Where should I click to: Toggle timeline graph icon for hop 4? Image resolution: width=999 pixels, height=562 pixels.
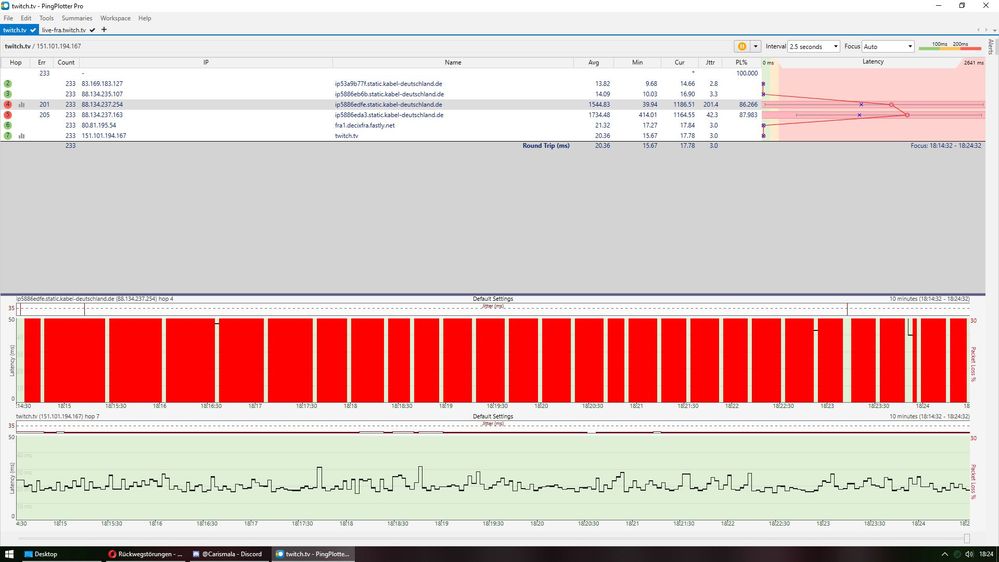pos(22,104)
